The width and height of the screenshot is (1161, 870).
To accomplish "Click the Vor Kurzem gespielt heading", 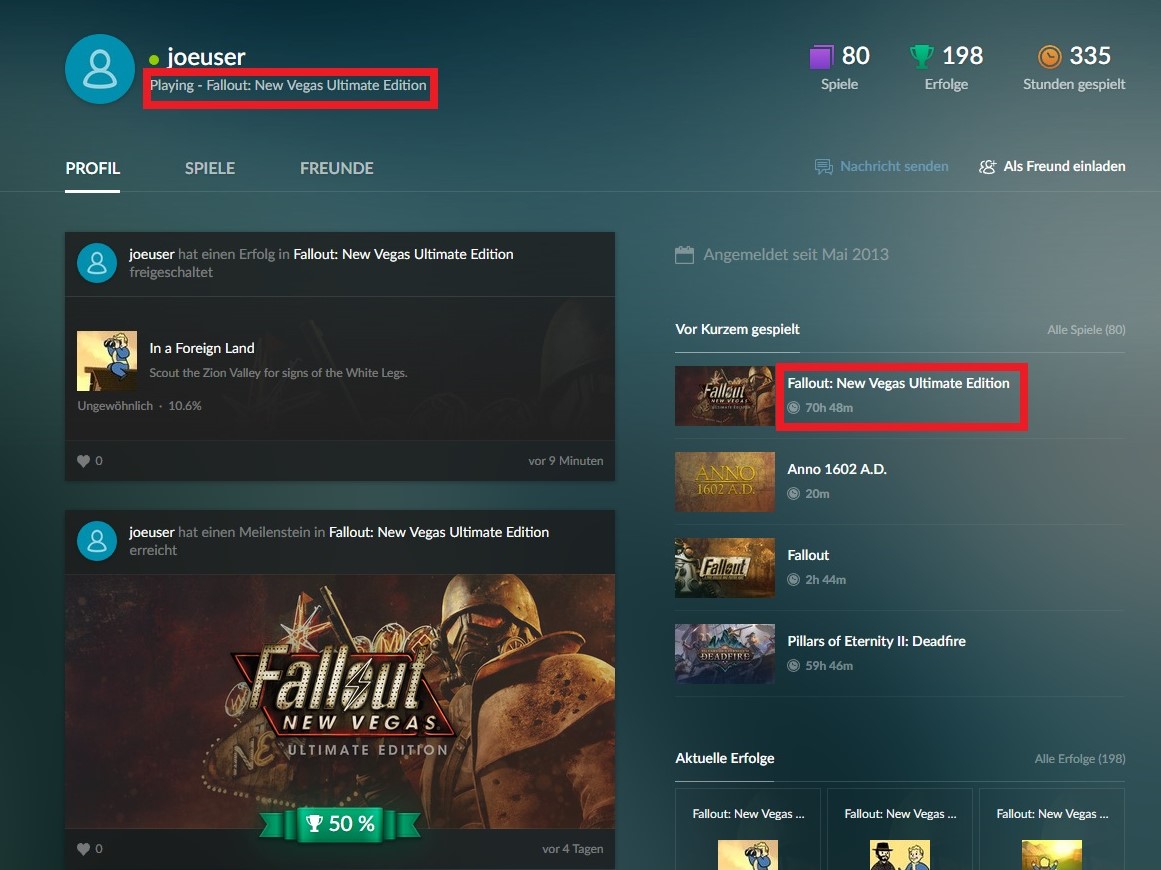I will [737, 329].
